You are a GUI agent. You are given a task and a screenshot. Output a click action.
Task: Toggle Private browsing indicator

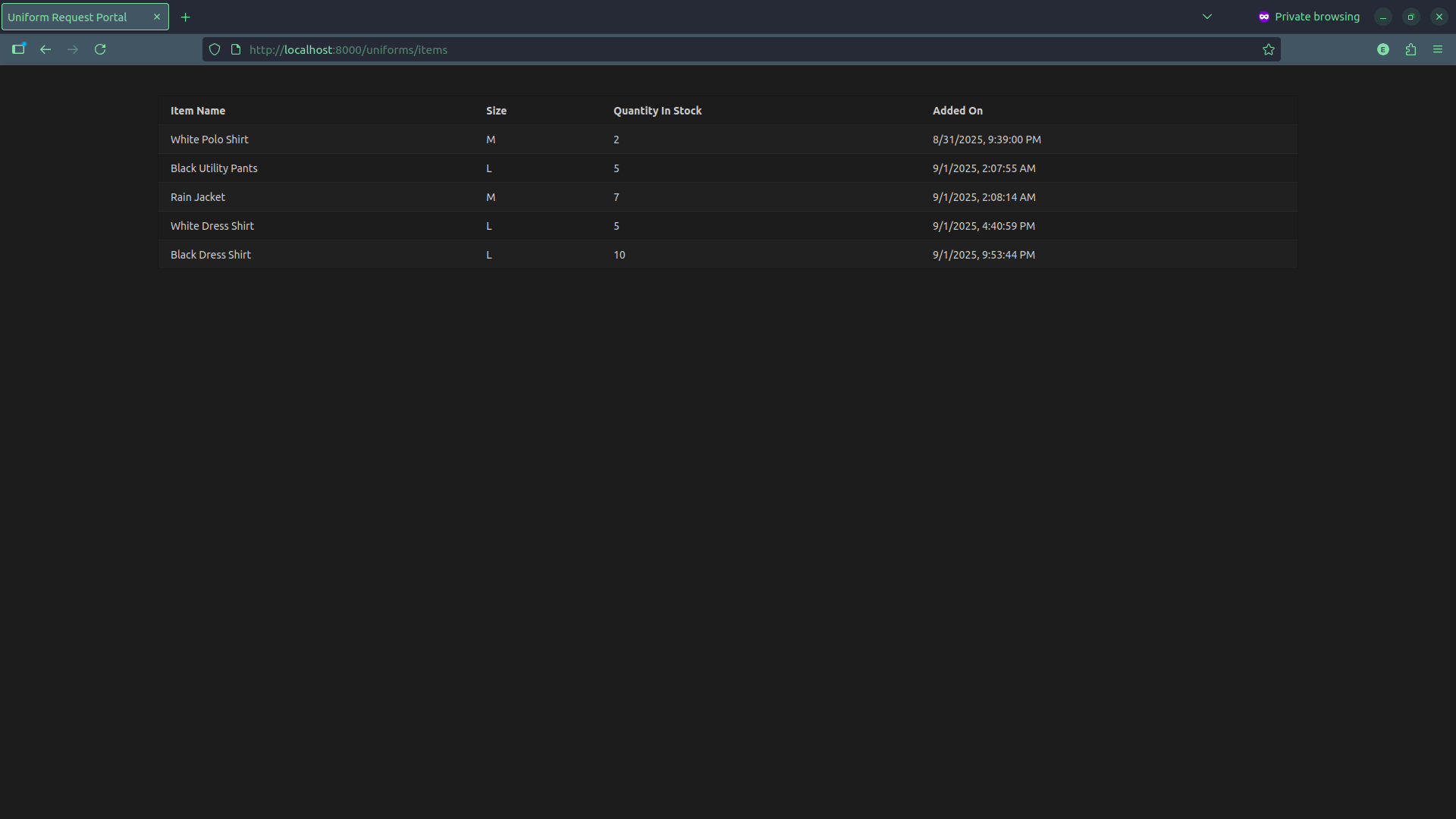[1309, 16]
